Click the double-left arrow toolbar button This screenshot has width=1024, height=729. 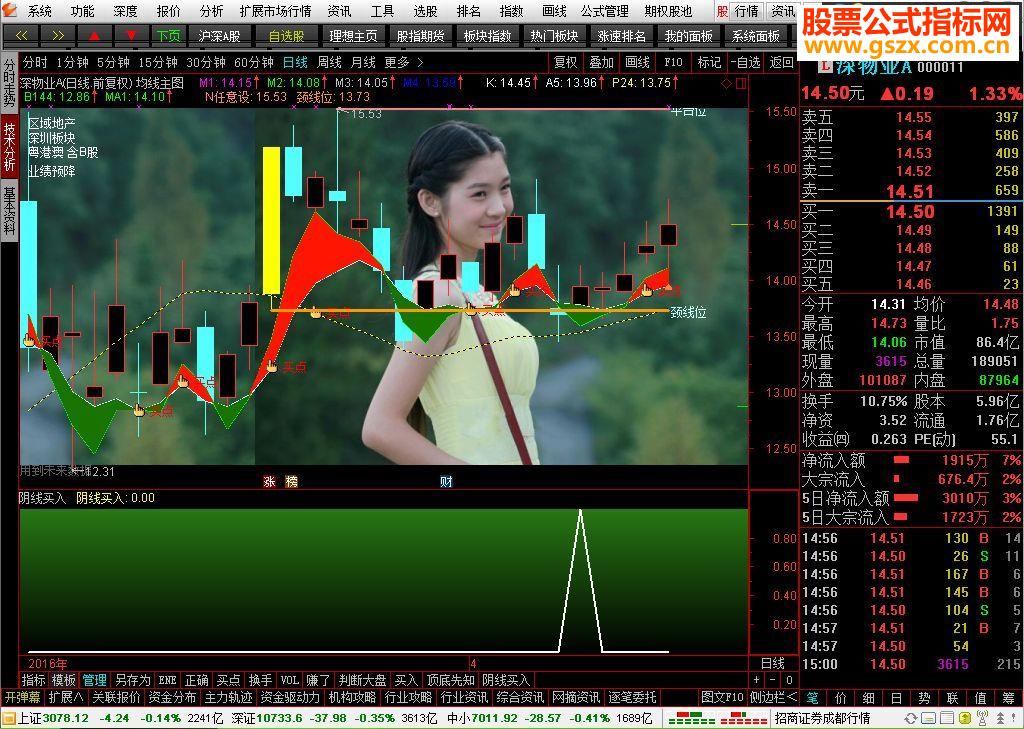tap(22, 36)
